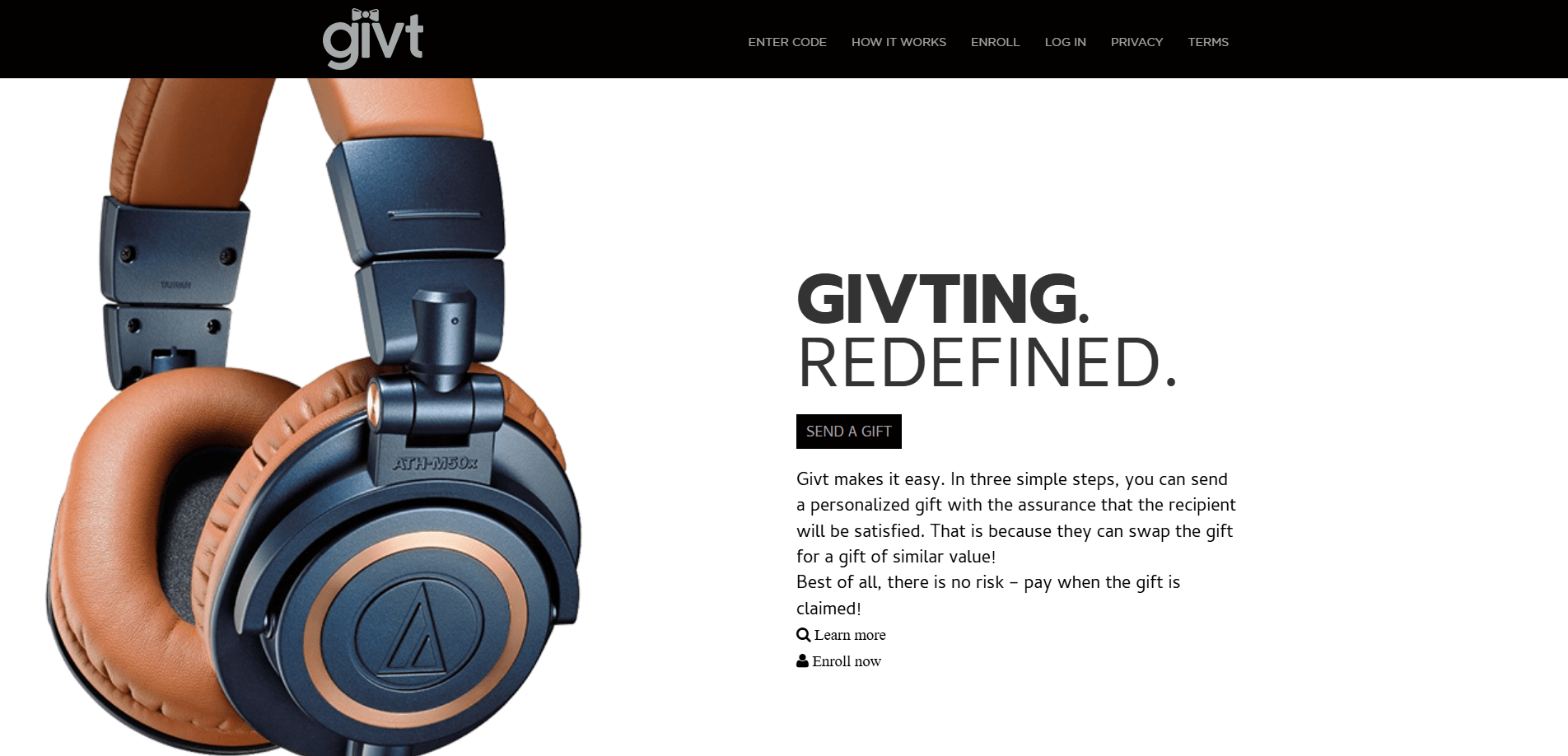Click the SEND A GIFT button

tap(849, 432)
